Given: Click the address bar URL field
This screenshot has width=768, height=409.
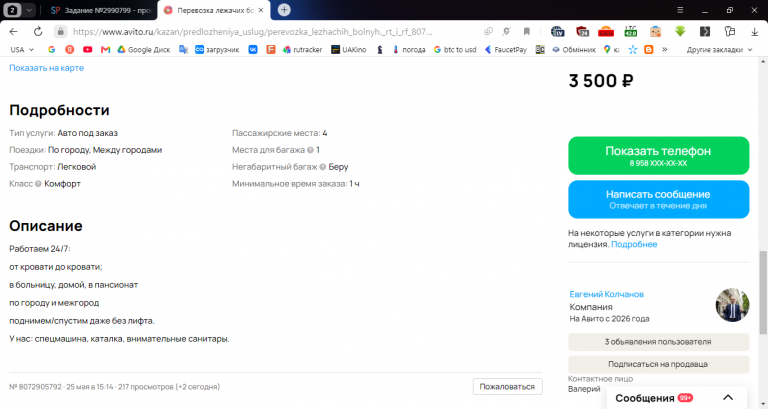Looking at the screenshot, I should pyautogui.click(x=252, y=31).
